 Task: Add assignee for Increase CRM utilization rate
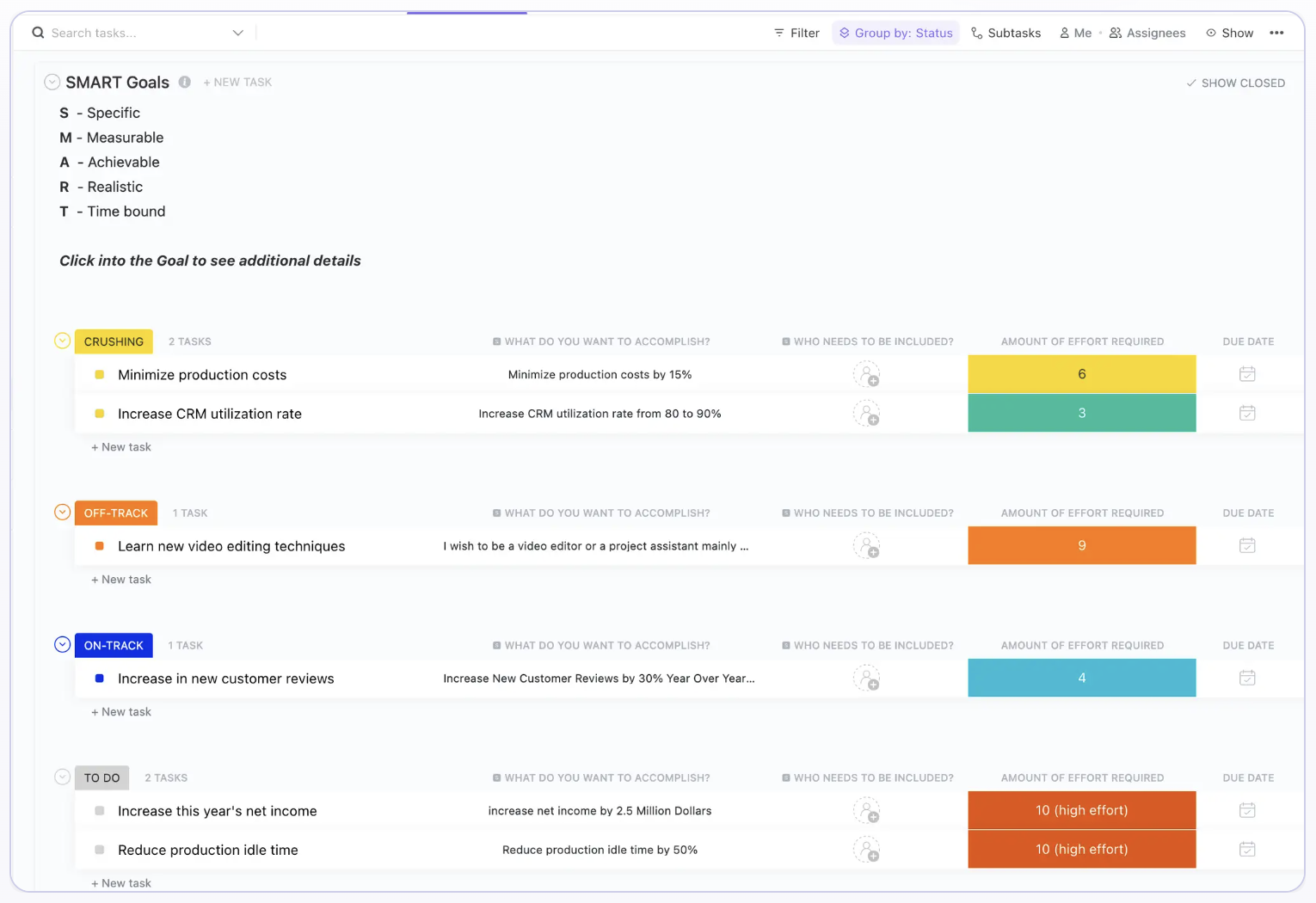click(x=866, y=414)
